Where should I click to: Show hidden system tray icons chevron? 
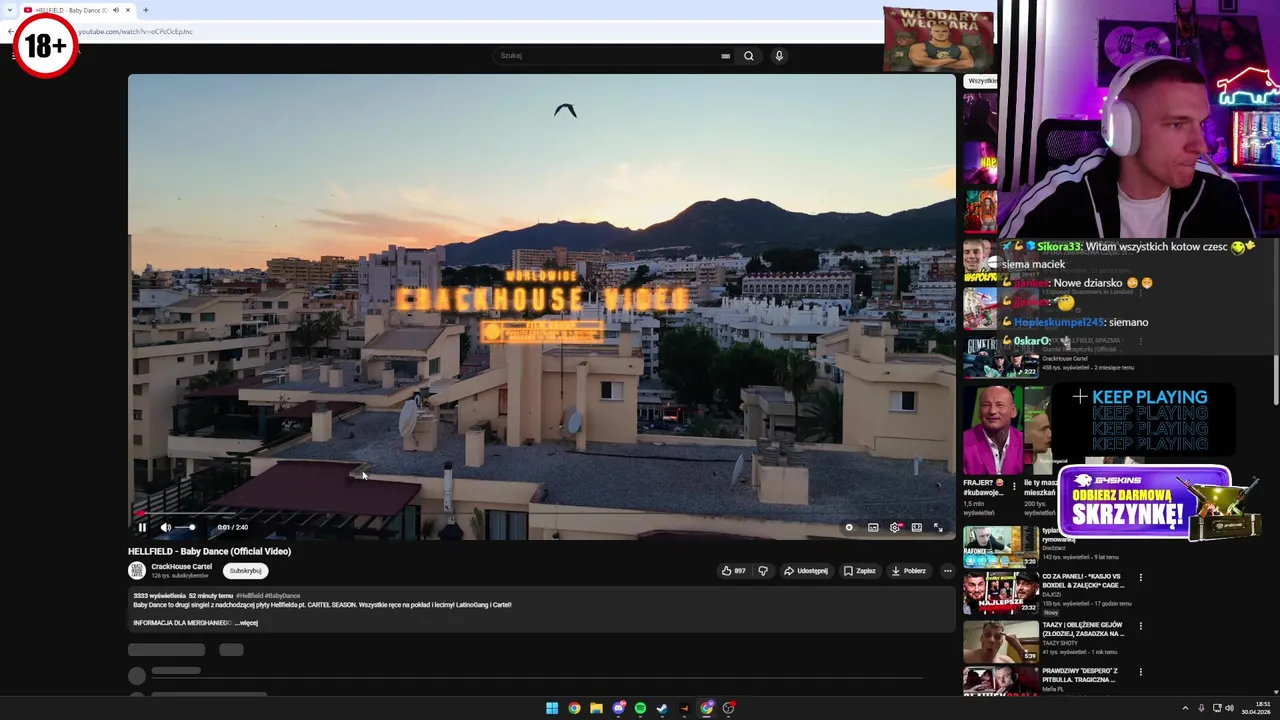click(x=1185, y=708)
